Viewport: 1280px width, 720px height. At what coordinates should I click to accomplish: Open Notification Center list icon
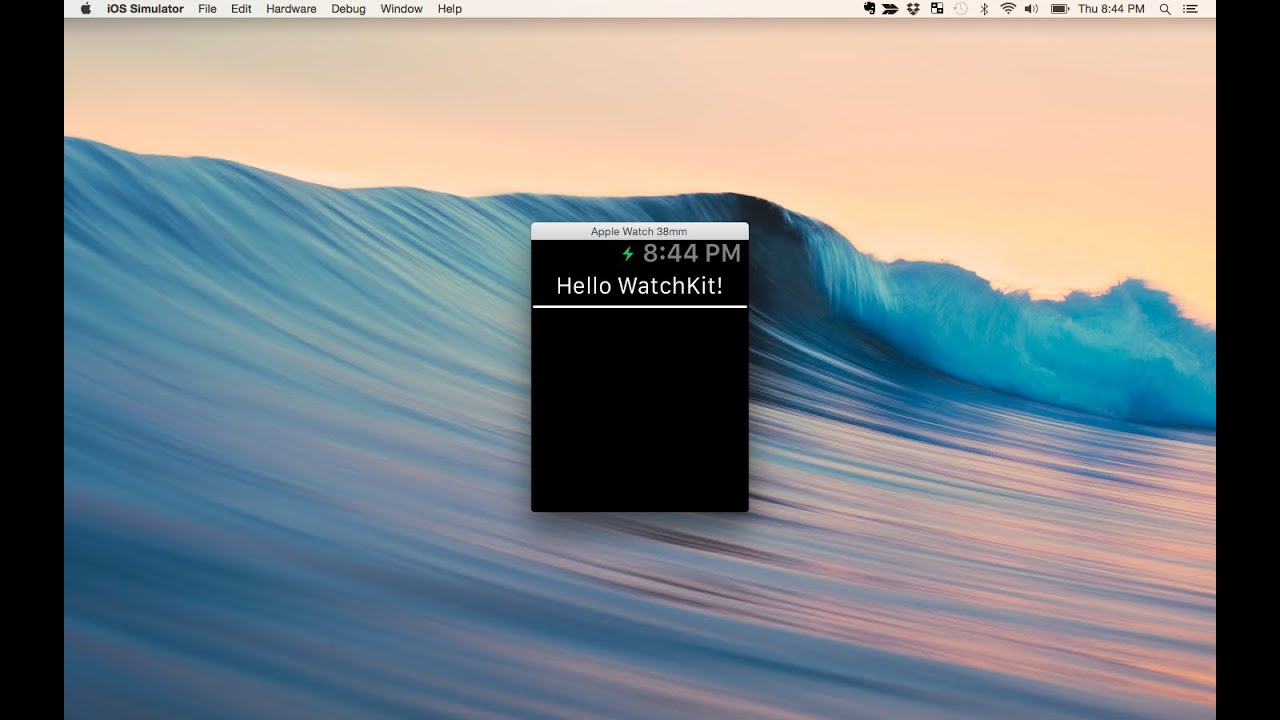(1190, 9)
